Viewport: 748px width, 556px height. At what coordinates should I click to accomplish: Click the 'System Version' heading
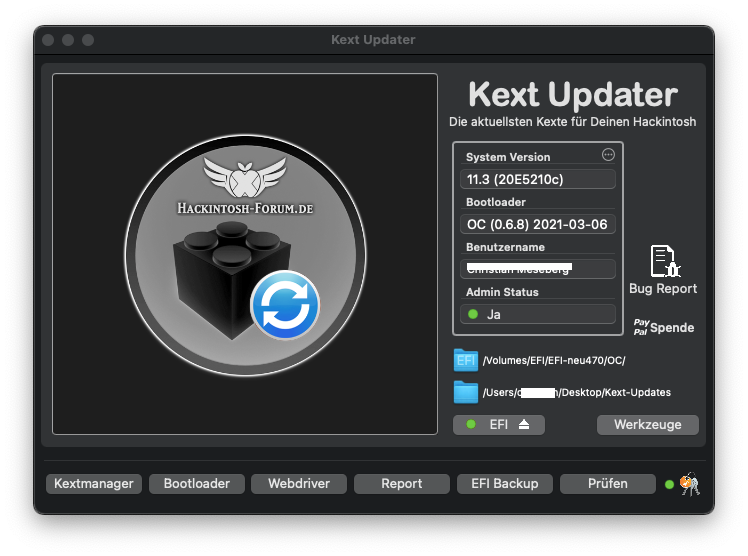coord(508,157)
